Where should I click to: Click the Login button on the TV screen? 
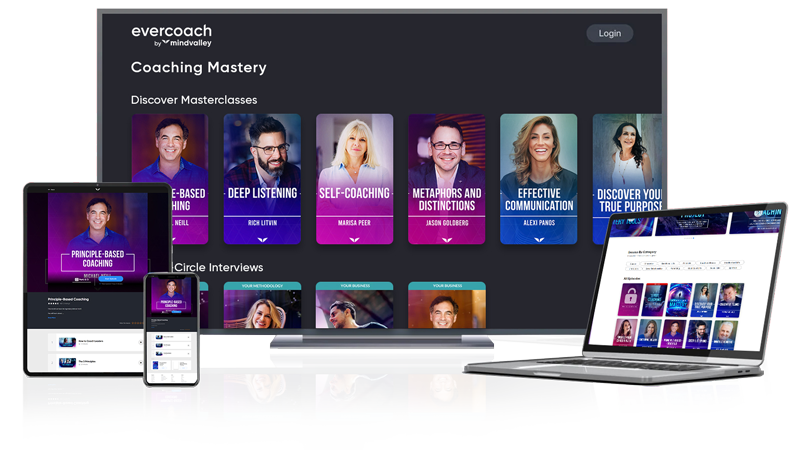[610, 33]
